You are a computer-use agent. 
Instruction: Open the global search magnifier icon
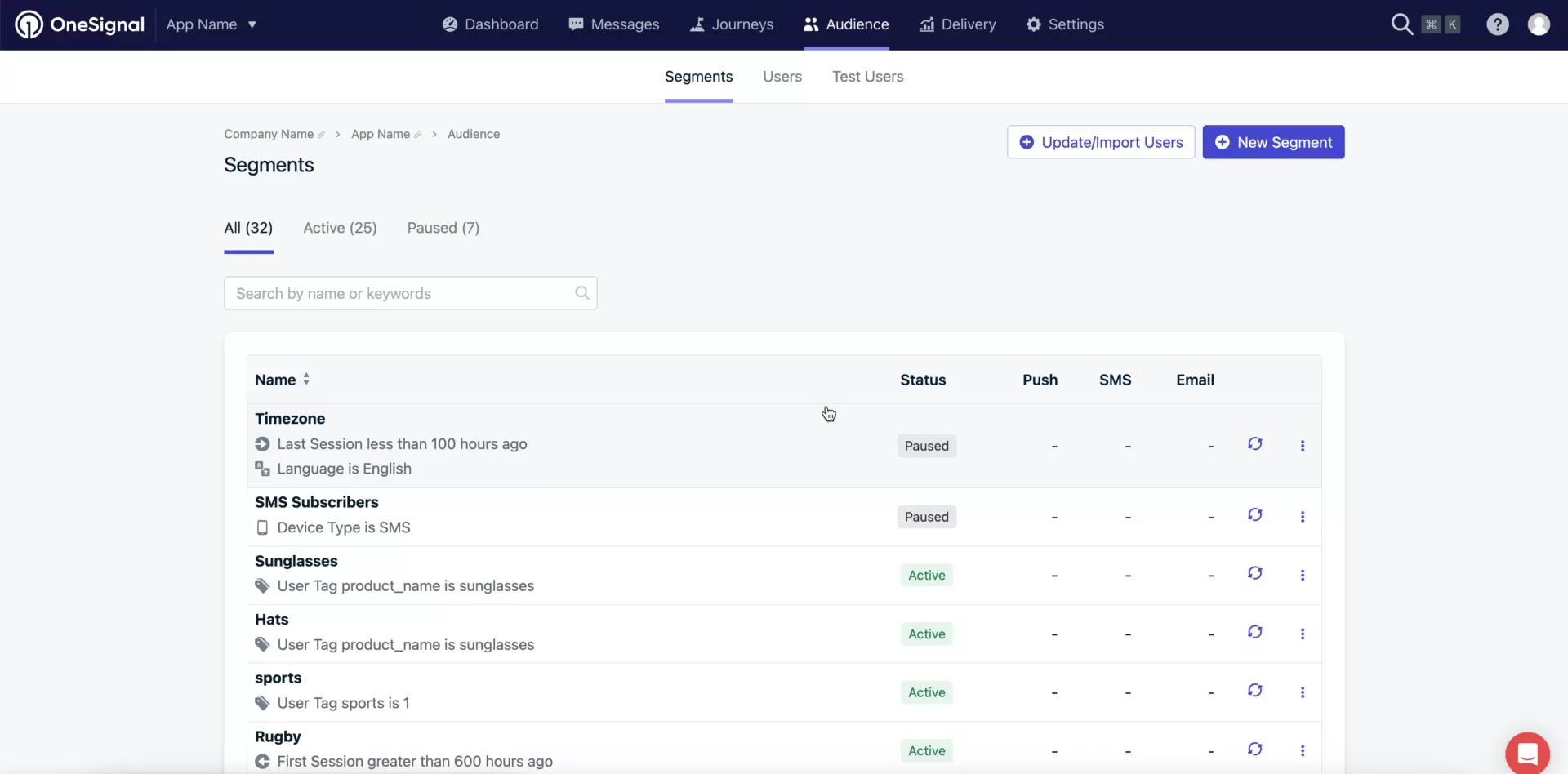[x=1402, y=24]
